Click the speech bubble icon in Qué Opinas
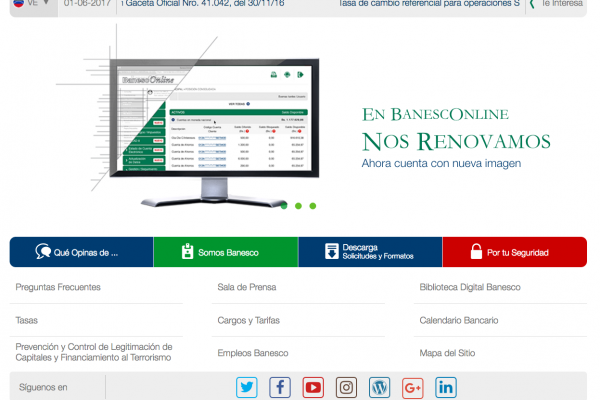Screen dimensions: 600x400 tap(43, 251)
